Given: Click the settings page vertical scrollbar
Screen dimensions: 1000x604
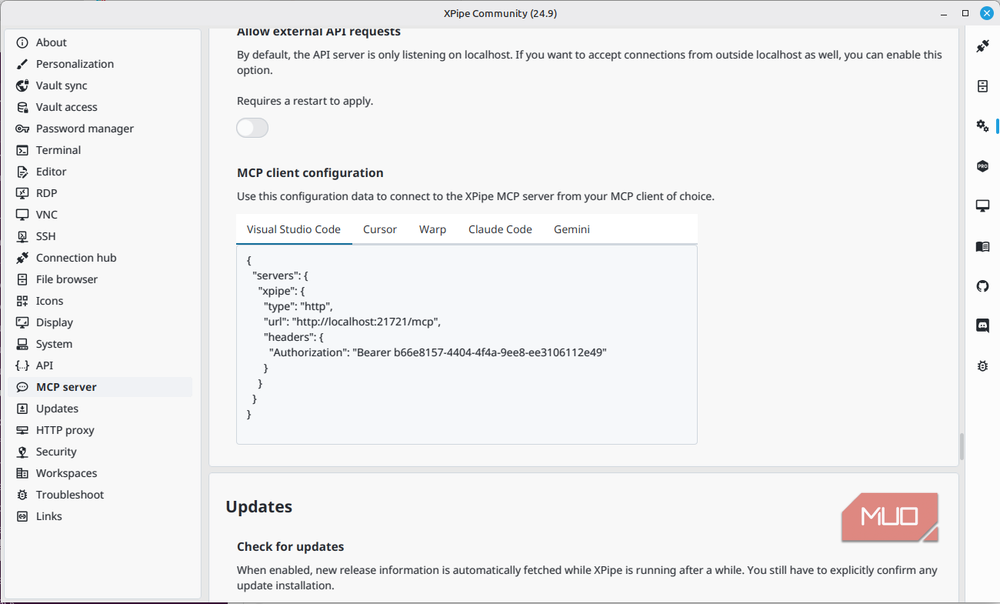Looking at the screenshot, I should [x=962, y=446].
